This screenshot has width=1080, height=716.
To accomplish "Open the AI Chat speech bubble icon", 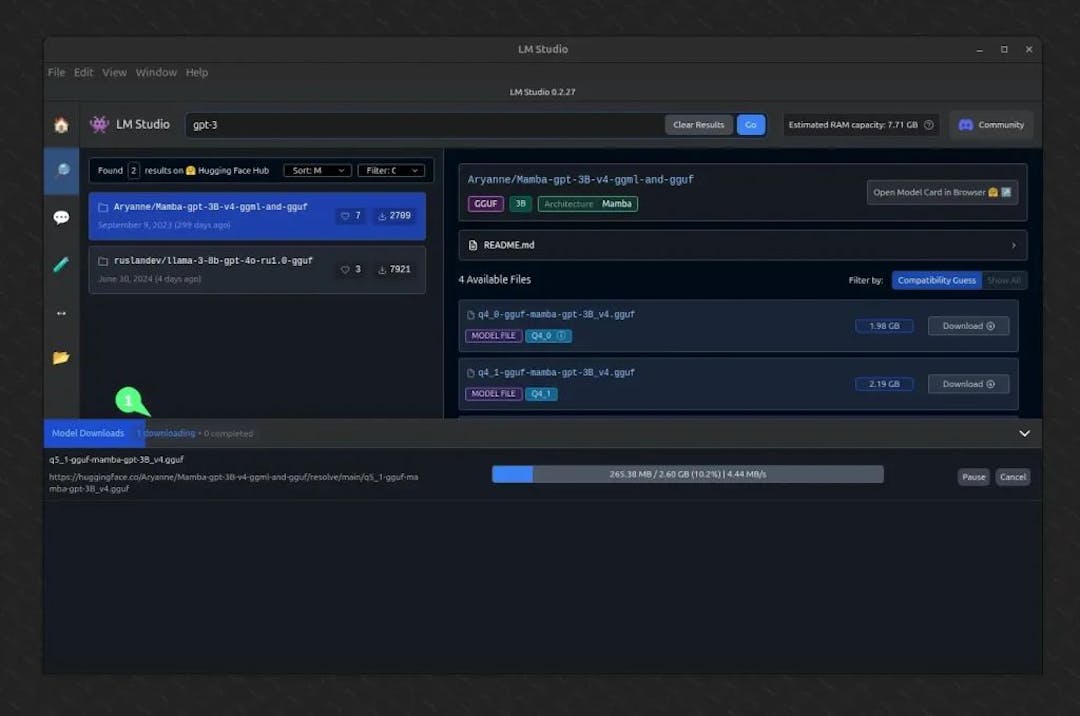I will click(60, 217).
